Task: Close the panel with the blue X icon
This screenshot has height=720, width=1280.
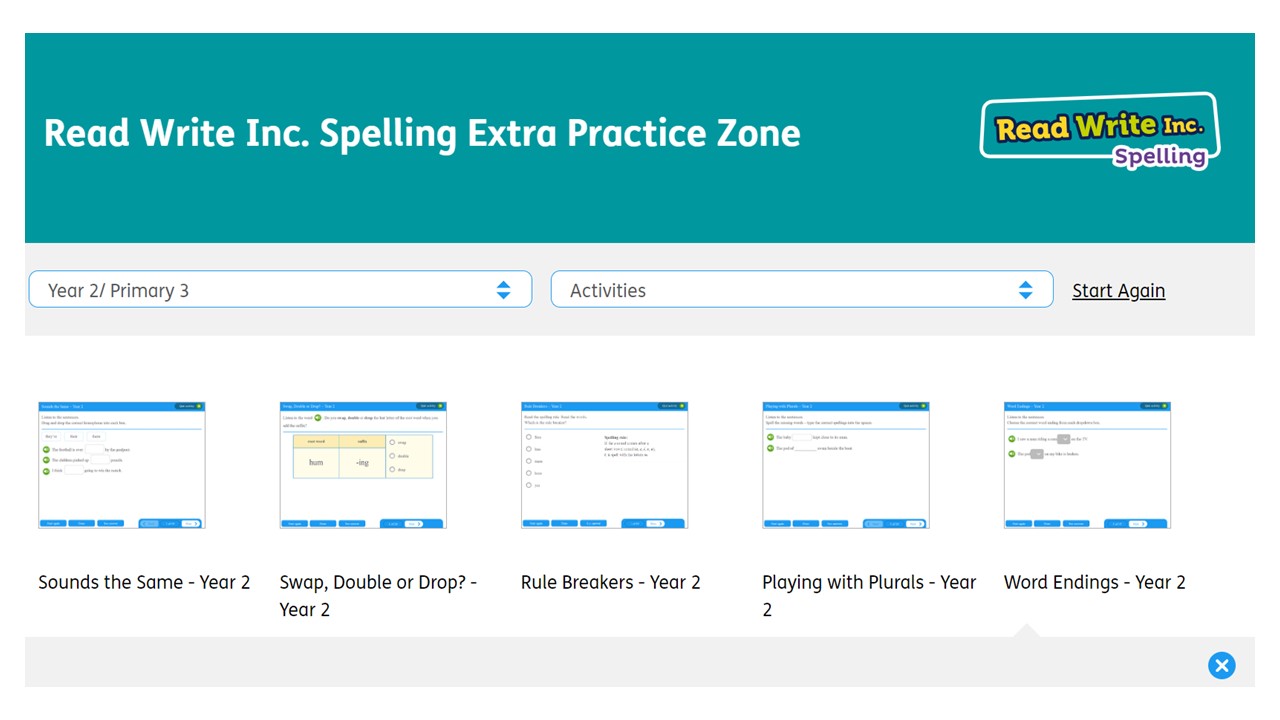Action: coord(1221,666)
